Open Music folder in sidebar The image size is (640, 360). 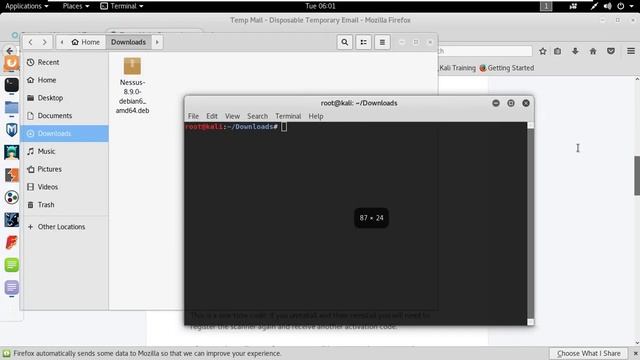64,151
